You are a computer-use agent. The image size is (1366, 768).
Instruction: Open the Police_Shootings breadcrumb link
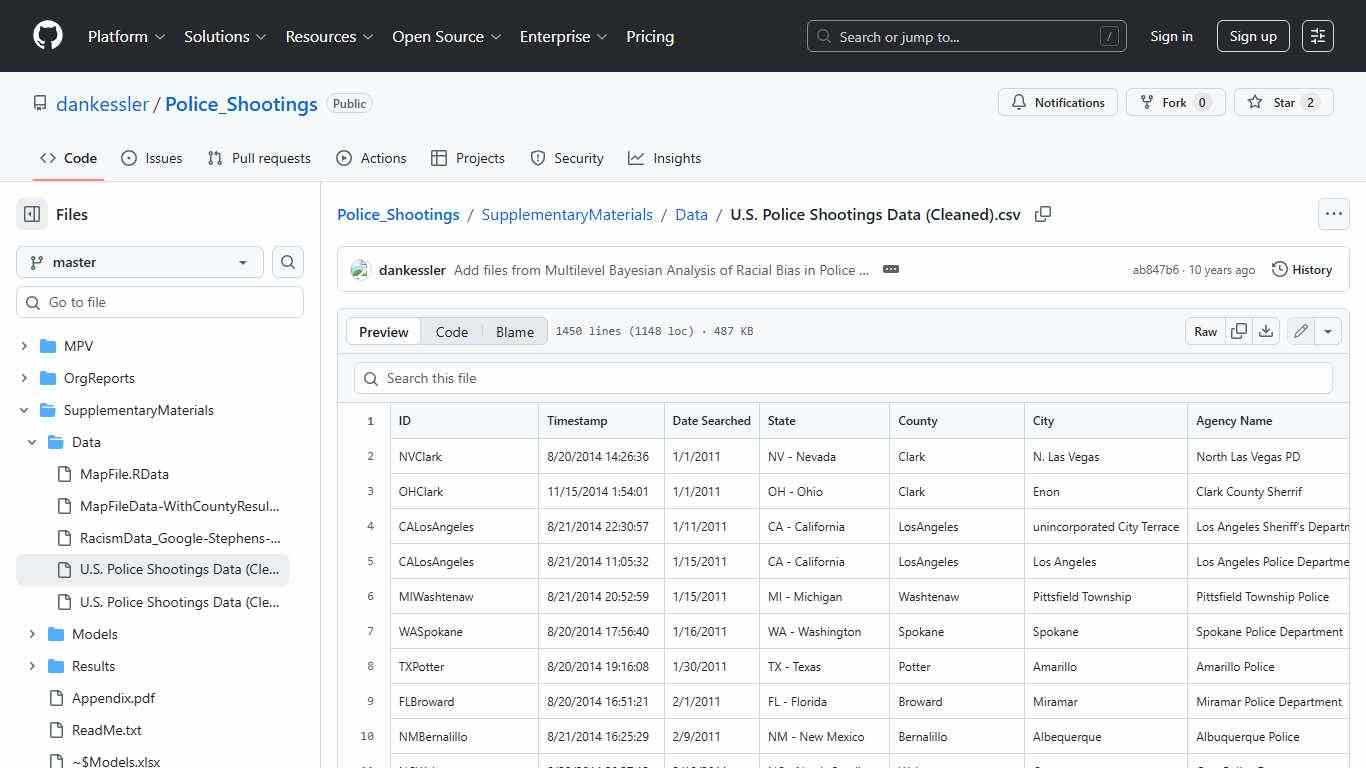pos(398,214)
